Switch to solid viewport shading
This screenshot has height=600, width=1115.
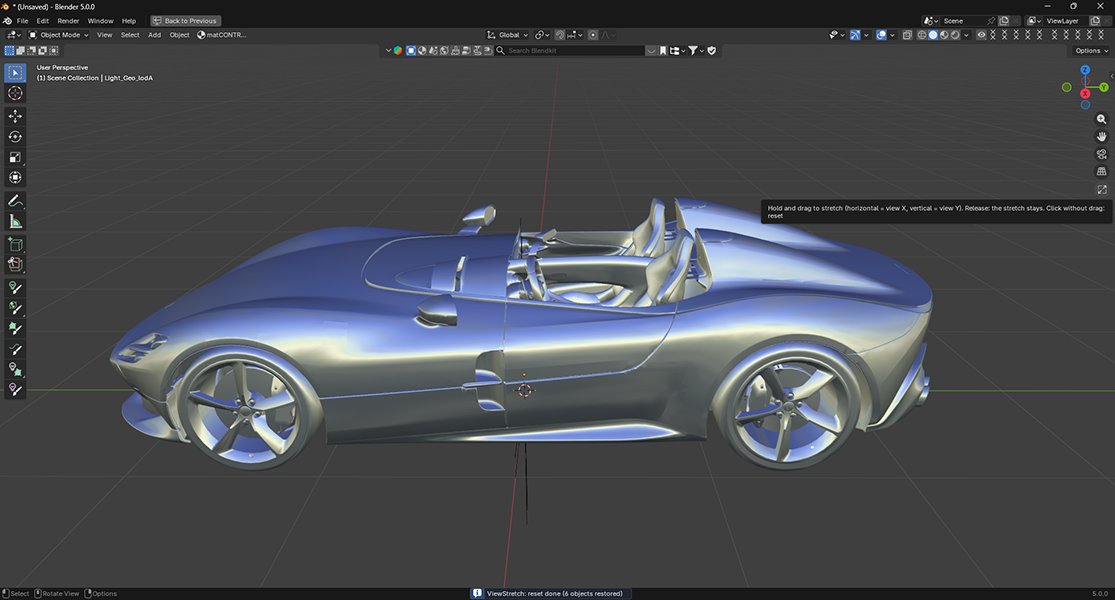click(933, 35)
